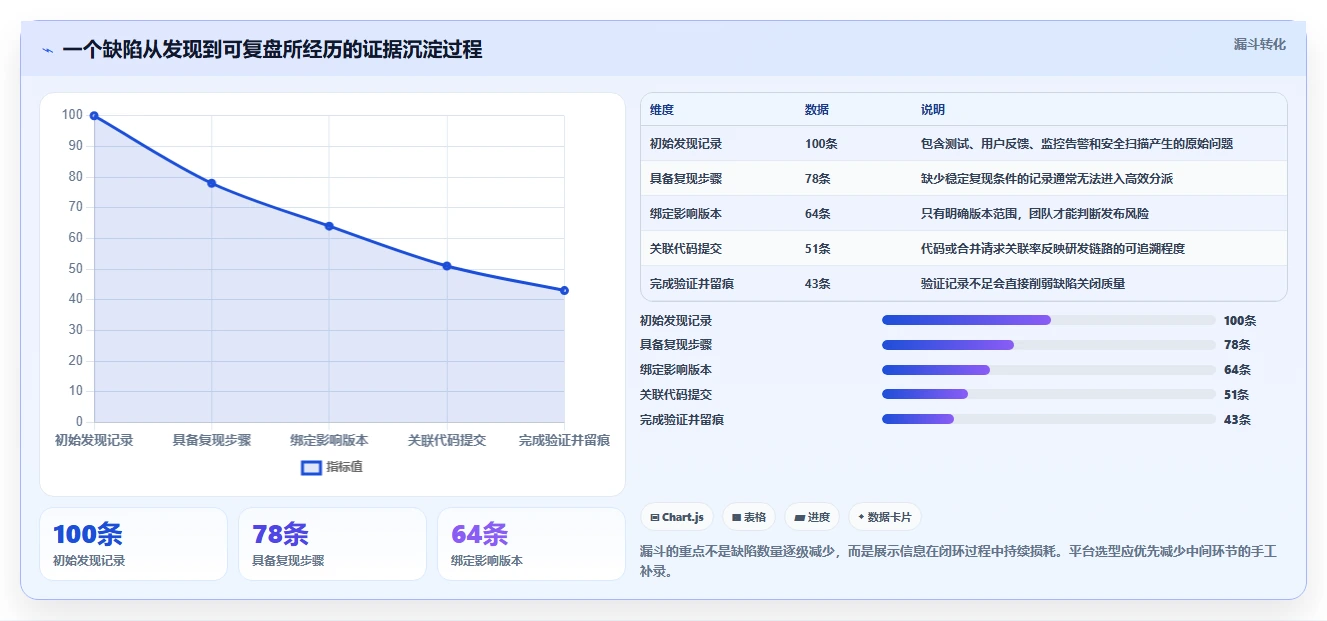Click the chart data point for 绑定影响版本
Viewport: 1327px width, 621px height.
pyautogui.click(x=329, y=226)
